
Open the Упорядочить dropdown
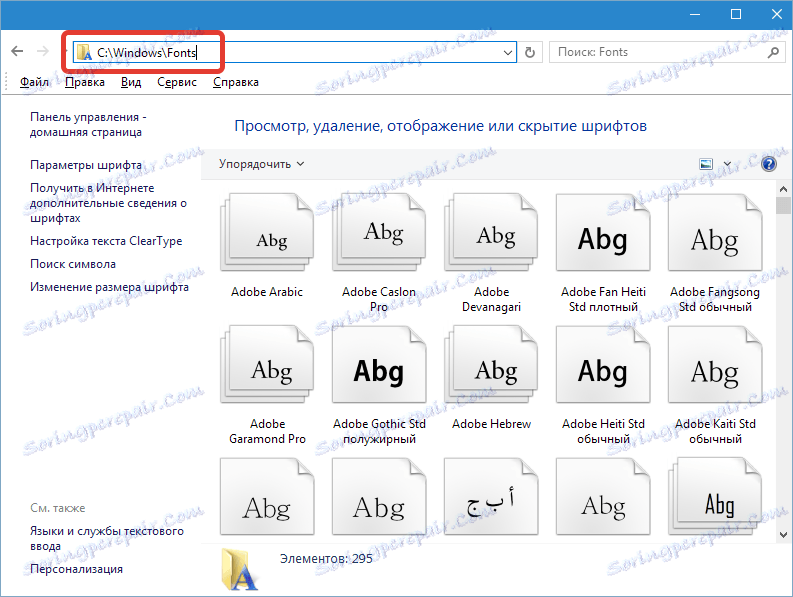(x=261, y=164)
